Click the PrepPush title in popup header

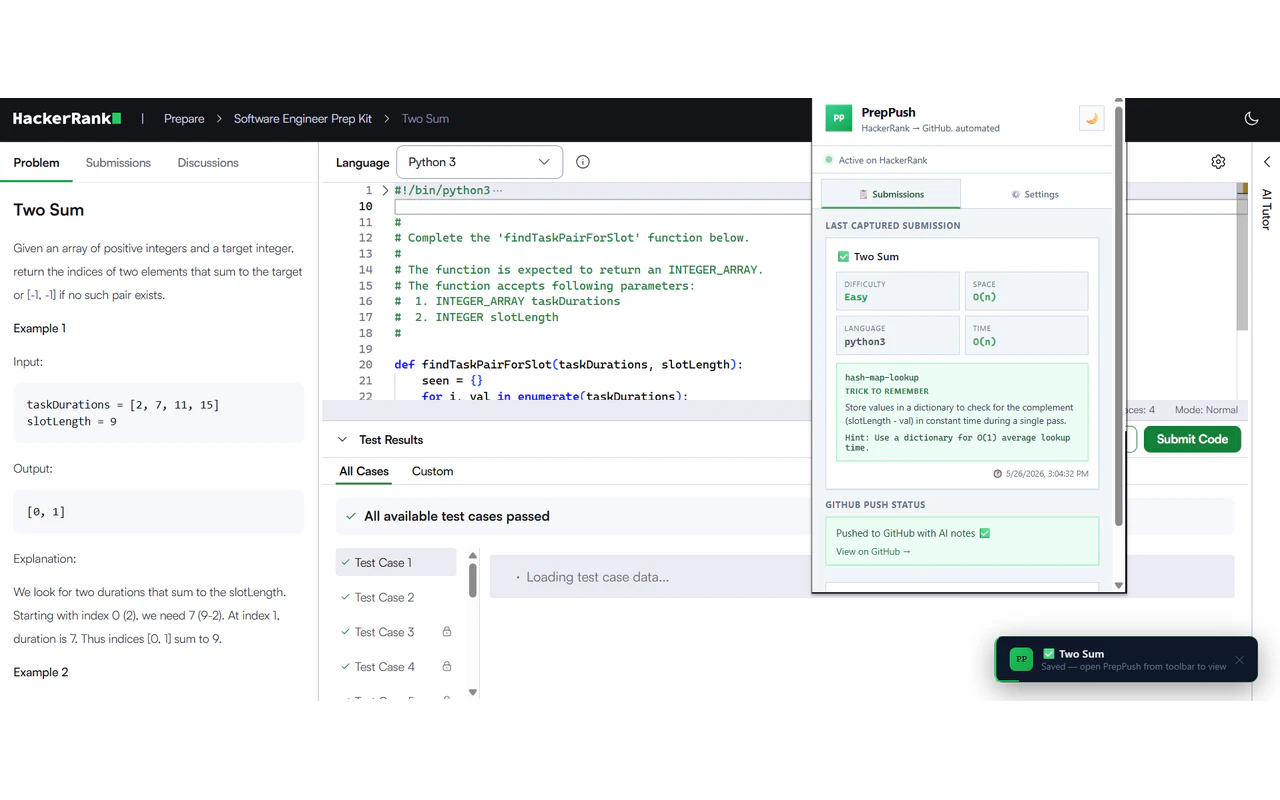888,113
